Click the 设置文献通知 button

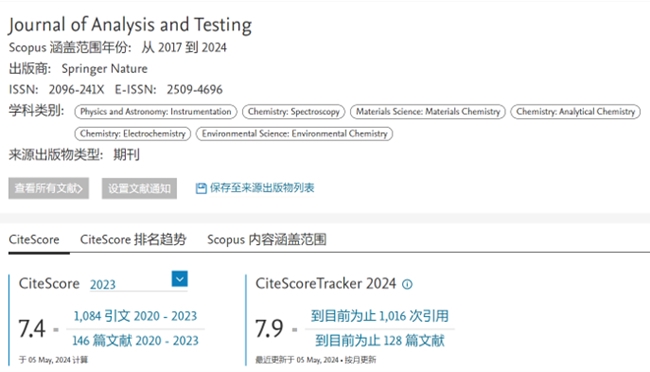pyautogui.click(x=139, y=189)
